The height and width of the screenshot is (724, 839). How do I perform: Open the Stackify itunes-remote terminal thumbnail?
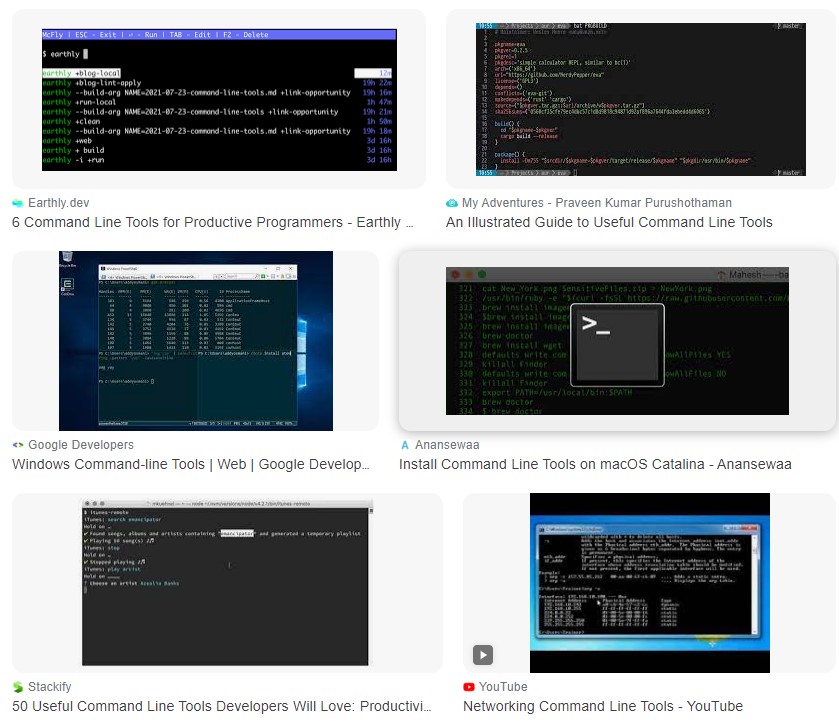[x=227, y=583]
